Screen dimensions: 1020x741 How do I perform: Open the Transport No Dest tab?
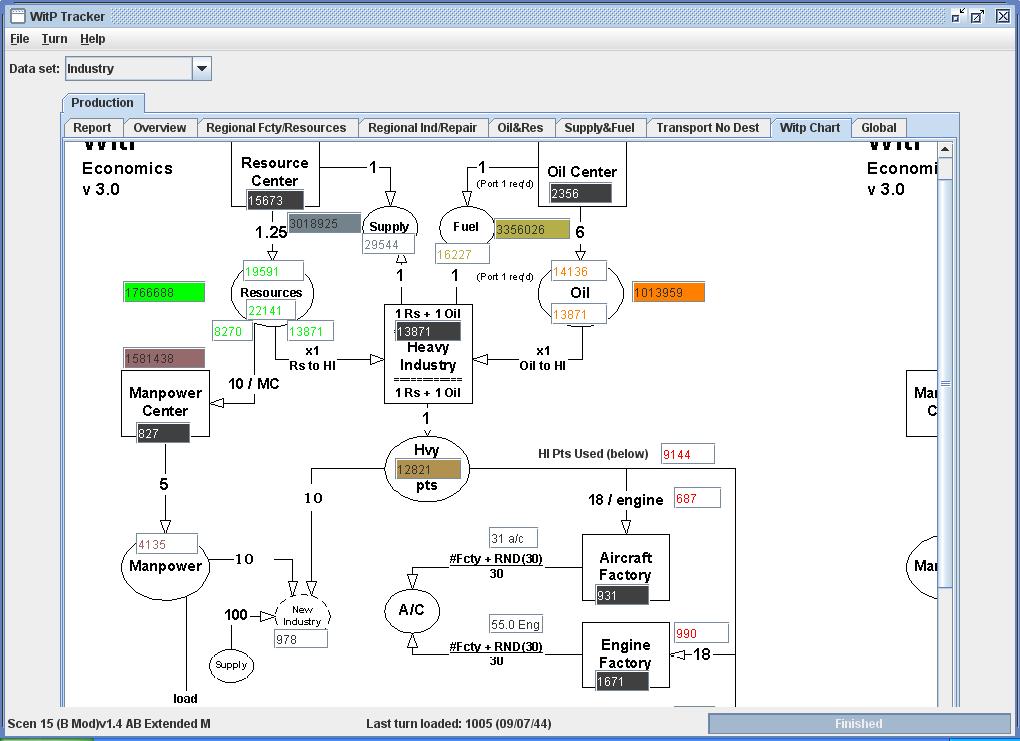[707, 128]
